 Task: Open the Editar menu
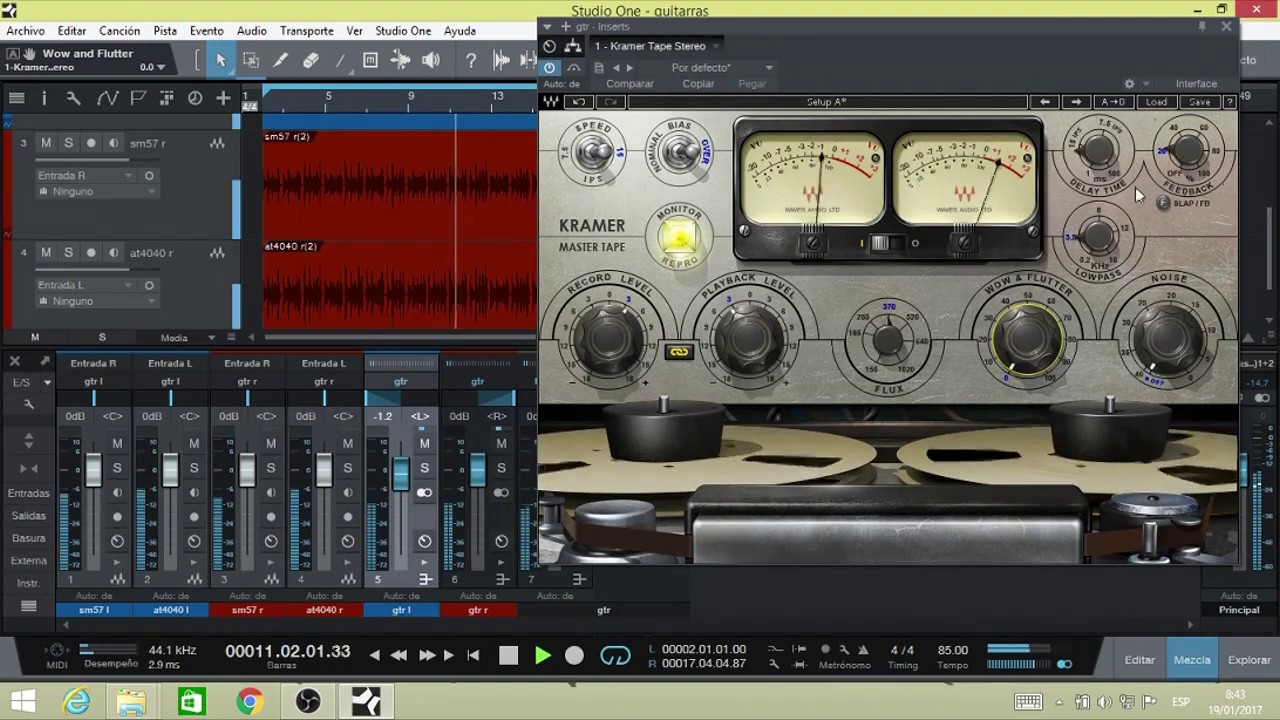[72, 31]
